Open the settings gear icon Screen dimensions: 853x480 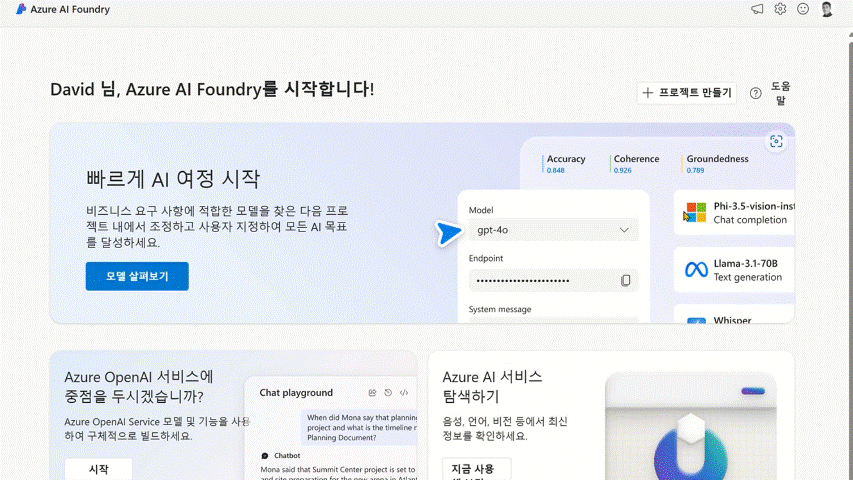[780, 9]
